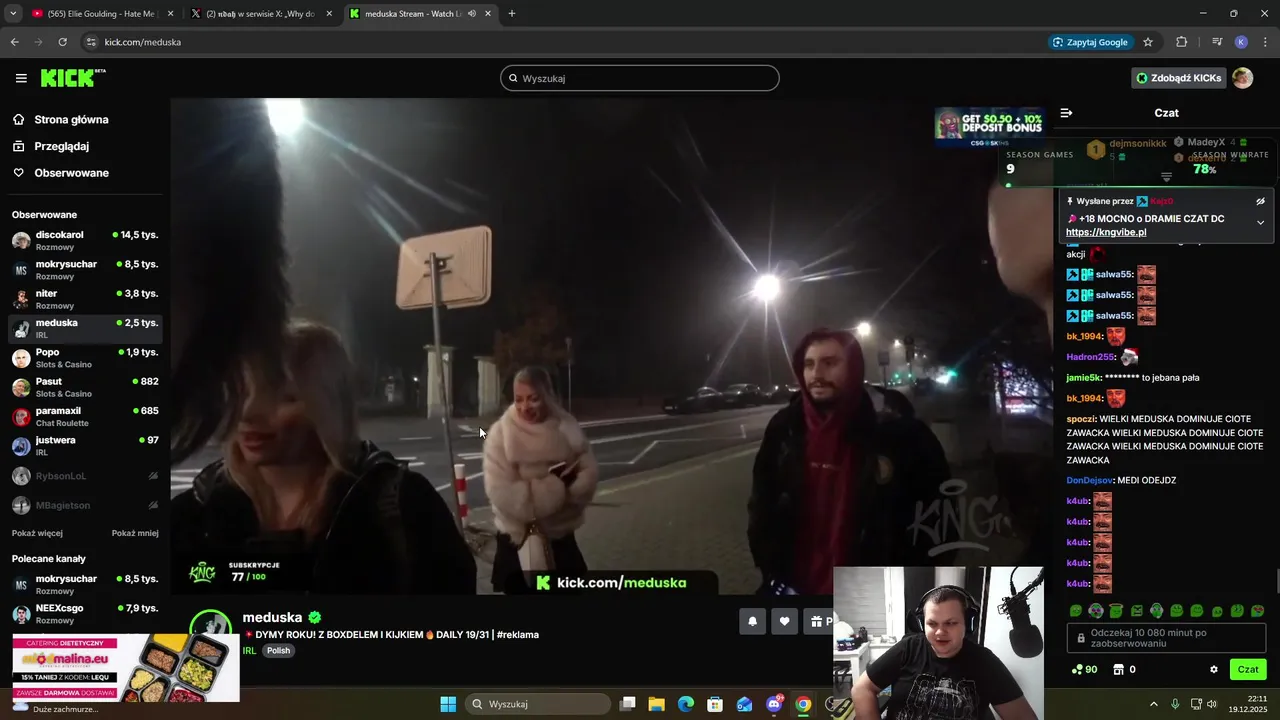Image resolution: width=1280 pixels, height=720 pixels.
Task: Show hidden system tray icons
Action: pyautogui.click(x=1153, y=704)
